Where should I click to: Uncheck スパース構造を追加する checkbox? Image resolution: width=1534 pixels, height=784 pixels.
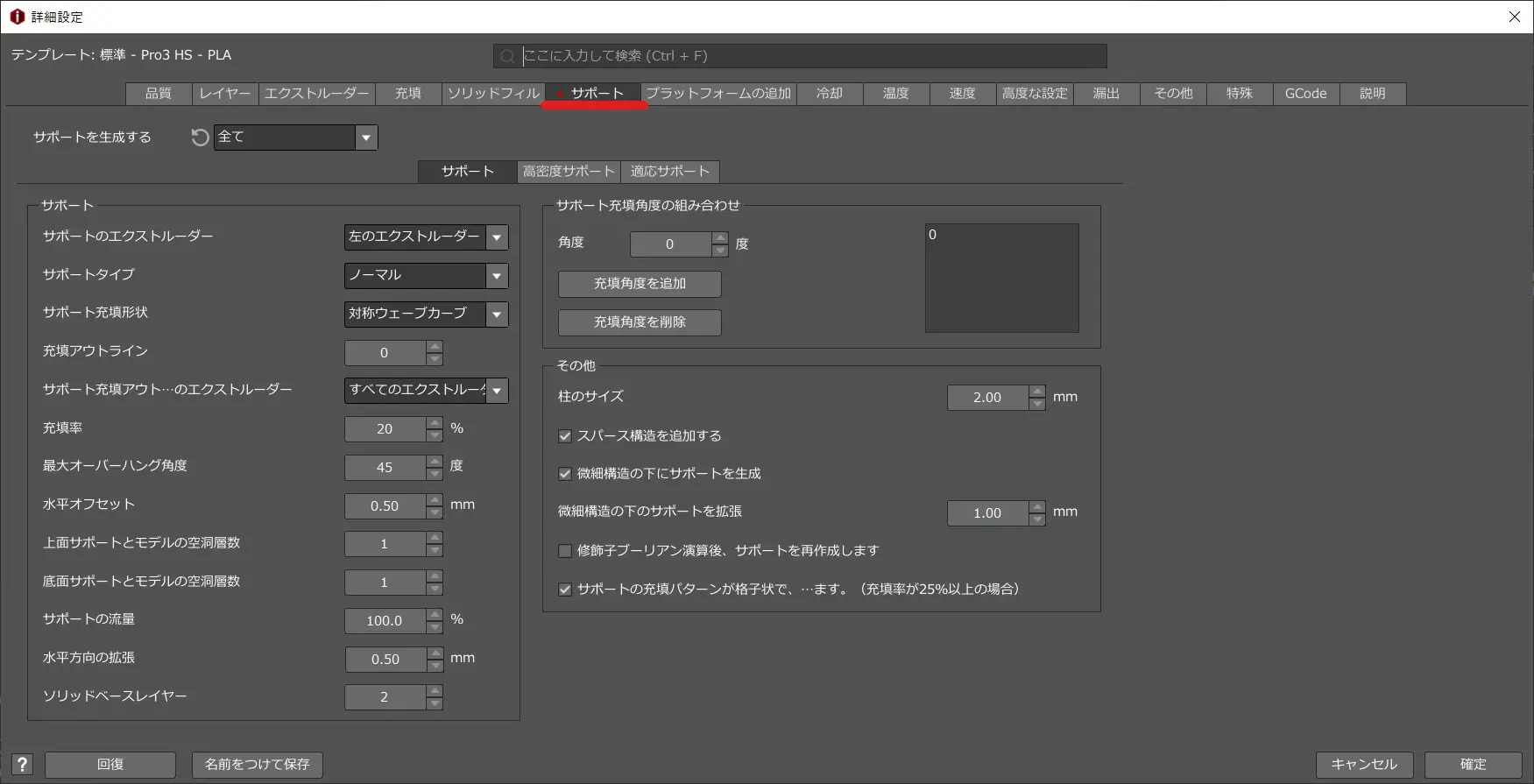[565, 436]
